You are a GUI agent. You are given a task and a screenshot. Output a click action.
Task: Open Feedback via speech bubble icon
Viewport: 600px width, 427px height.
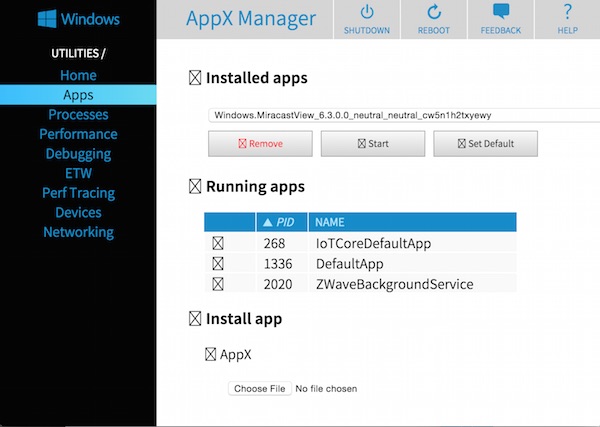coord(501,11)
